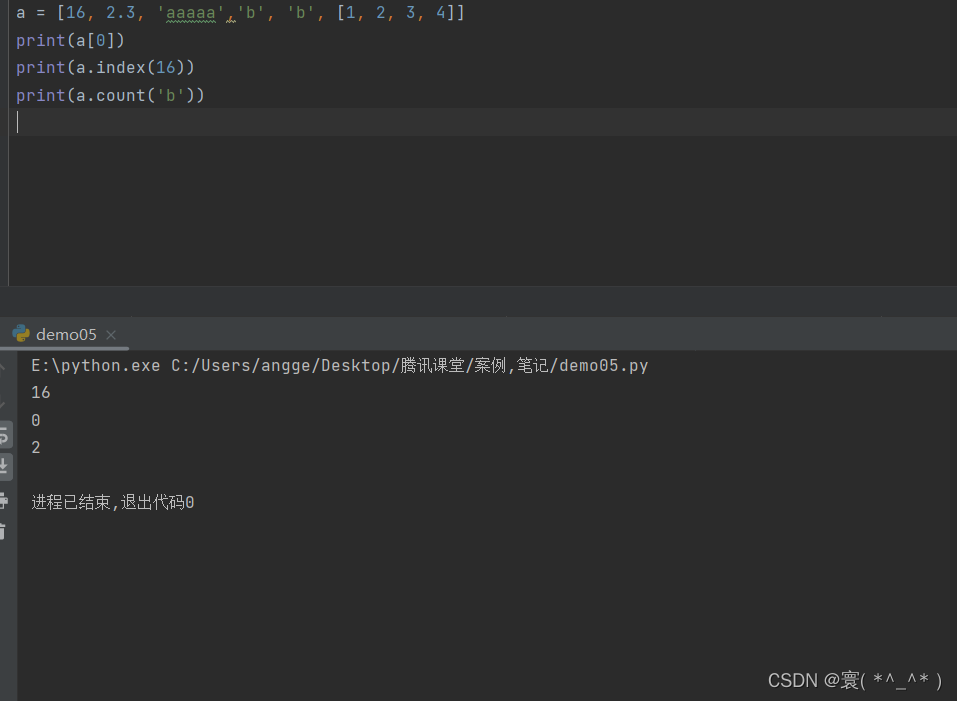The height and width of the screenshot is (701, 957).
Task: Click the down stack trace arrow
Action: (x=5, y=403)
